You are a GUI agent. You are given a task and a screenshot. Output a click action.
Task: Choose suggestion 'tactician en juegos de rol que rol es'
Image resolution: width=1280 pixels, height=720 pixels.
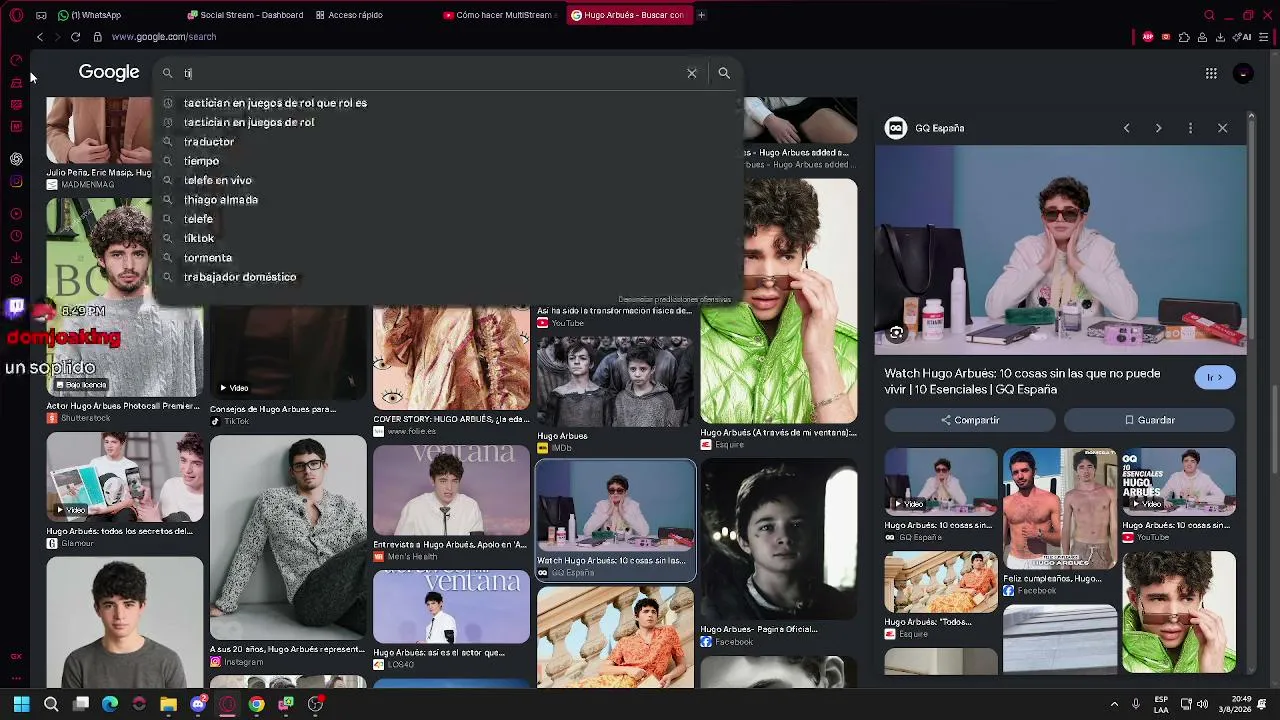[275, 103]
